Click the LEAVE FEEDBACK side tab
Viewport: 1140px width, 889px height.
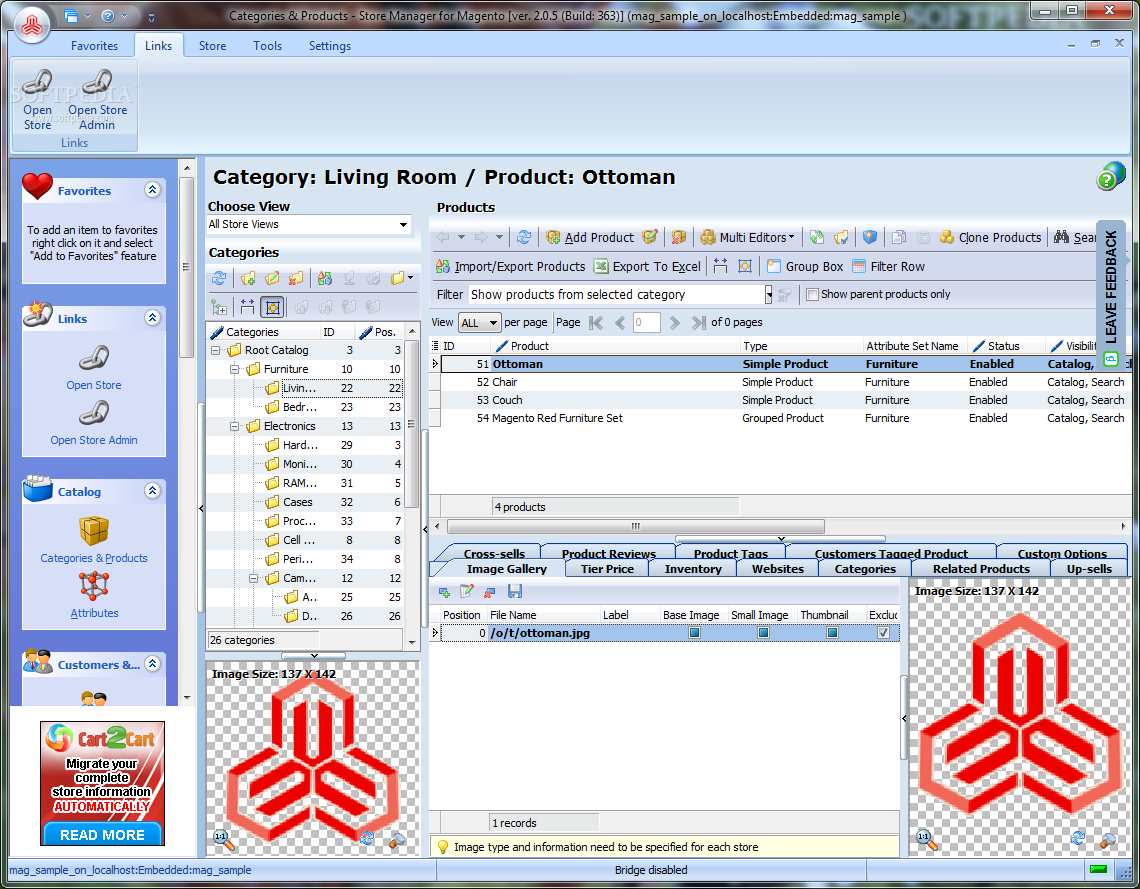pos(1111,294)
